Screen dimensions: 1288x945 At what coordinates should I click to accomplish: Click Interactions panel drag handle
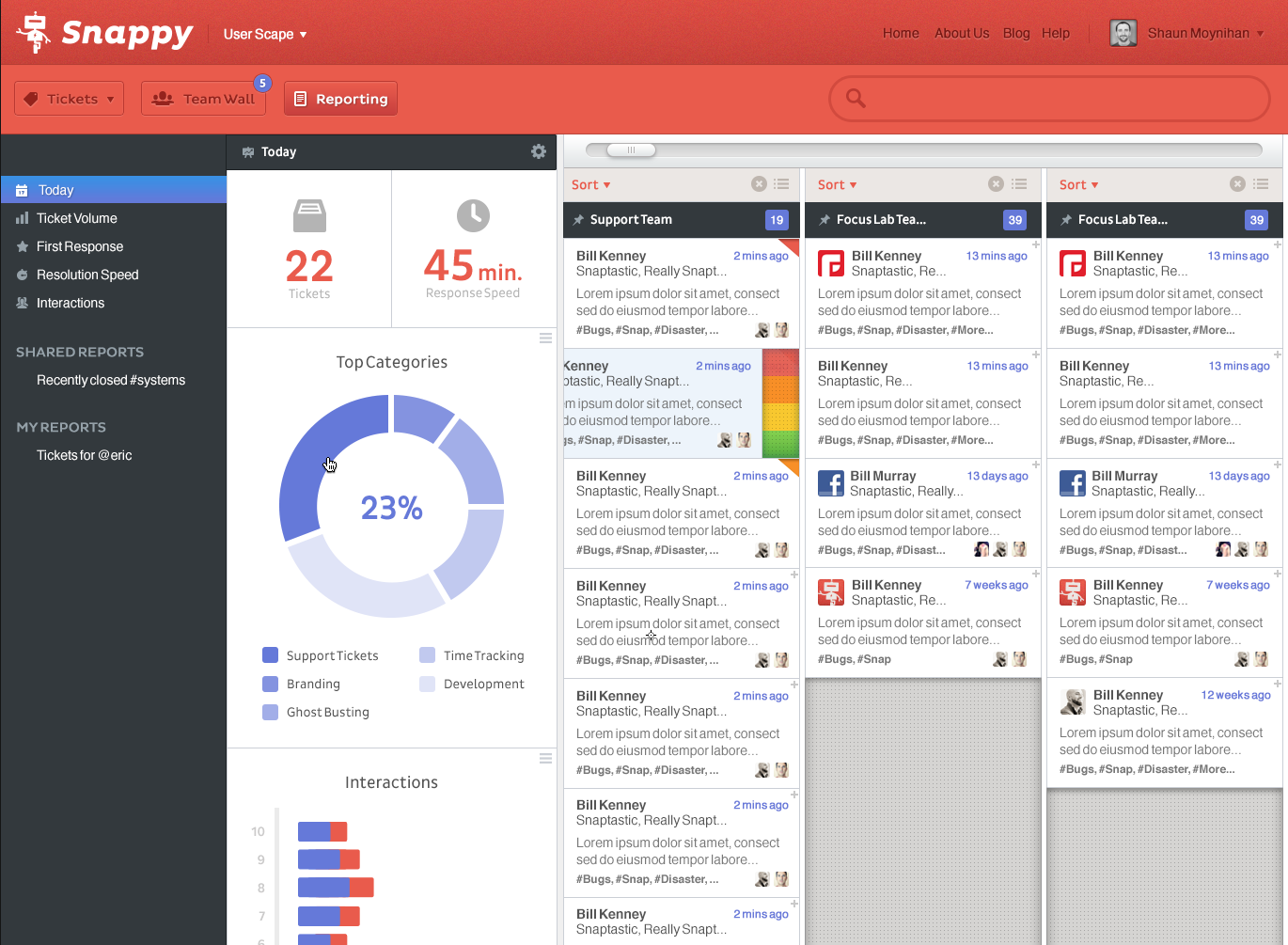coord(545,758)
